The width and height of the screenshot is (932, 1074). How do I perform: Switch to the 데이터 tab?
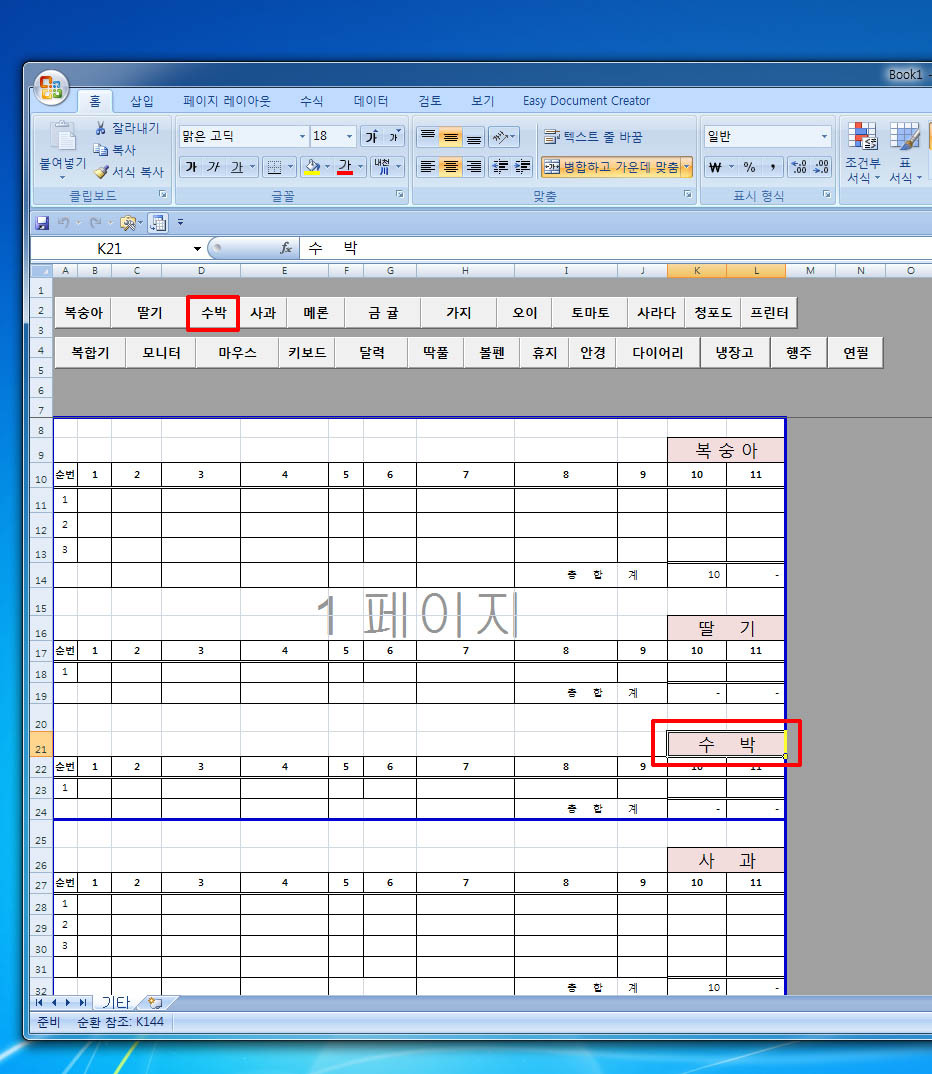point(370,101)
